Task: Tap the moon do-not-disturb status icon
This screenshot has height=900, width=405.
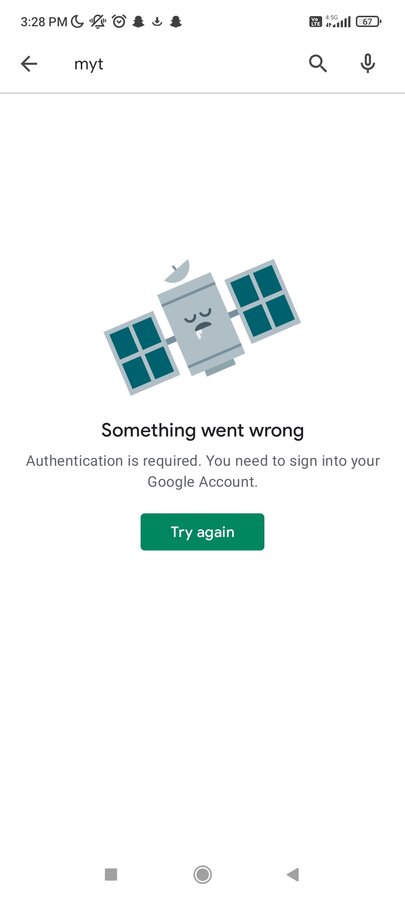Action: point(77,22)
